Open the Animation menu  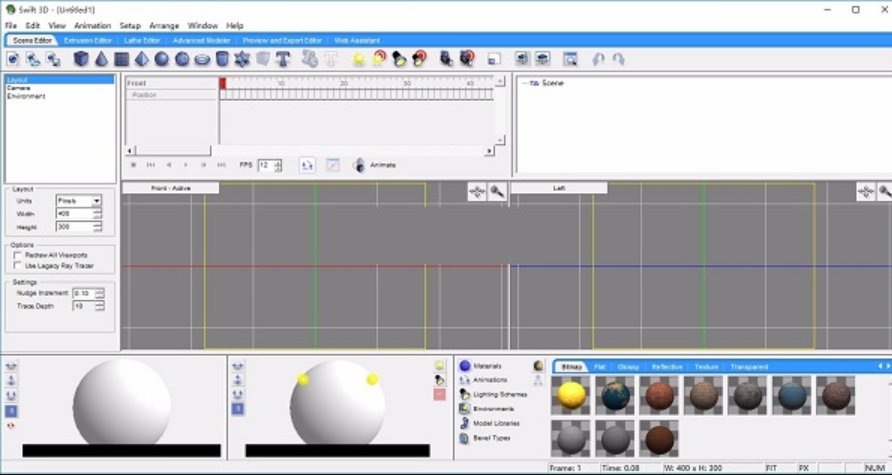pyautogui.click(x=92, y=25)
